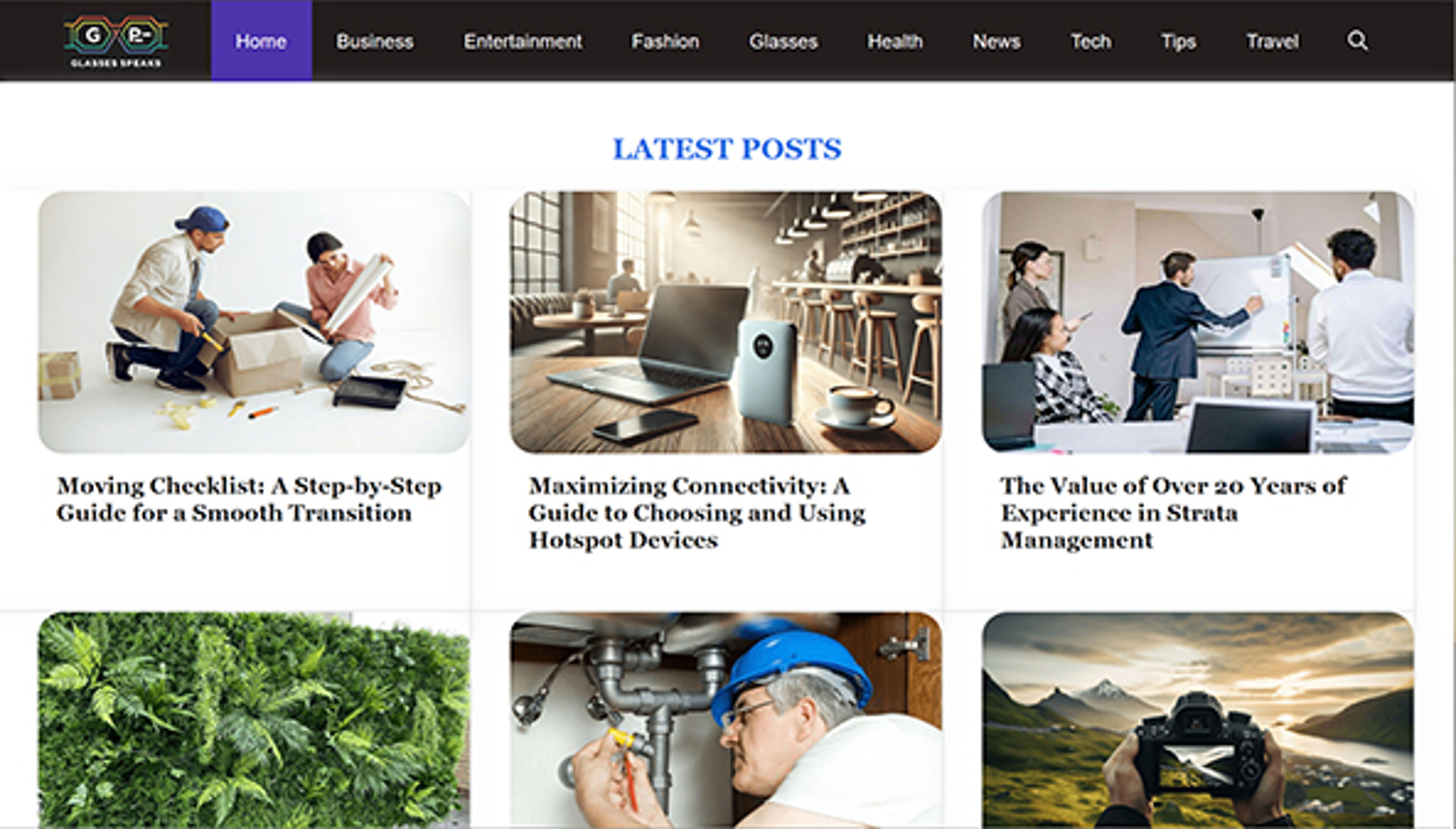The width and height of the screenshot is (1456, 829).
Task: Click the laptop and hotspot cafe thumbnail
Action: click(x=726, y=322)
